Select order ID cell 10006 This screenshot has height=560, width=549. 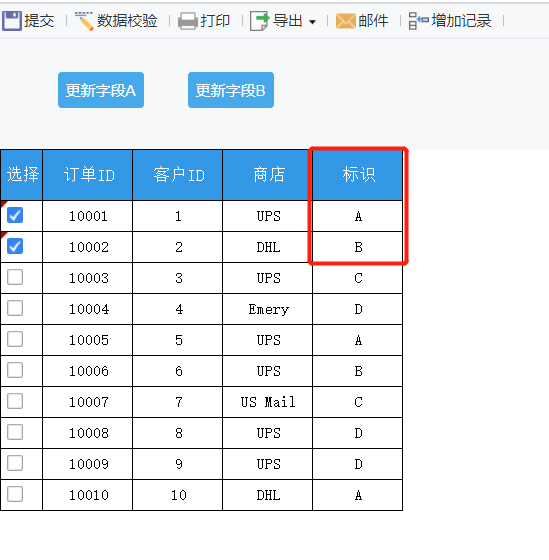coord(88,371)
